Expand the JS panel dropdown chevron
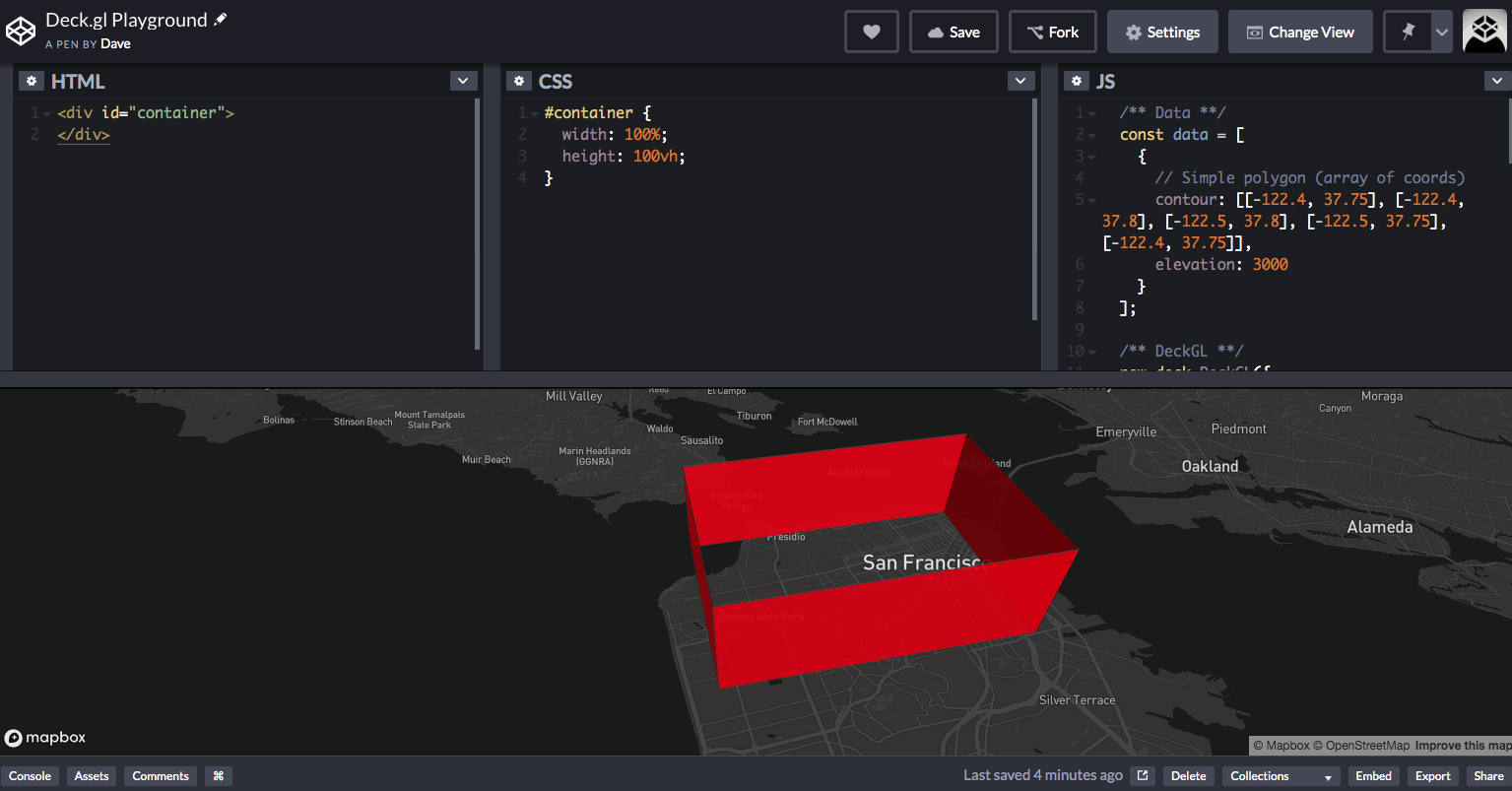Viewport: 1512px width, 791px height. point(1498,80)
